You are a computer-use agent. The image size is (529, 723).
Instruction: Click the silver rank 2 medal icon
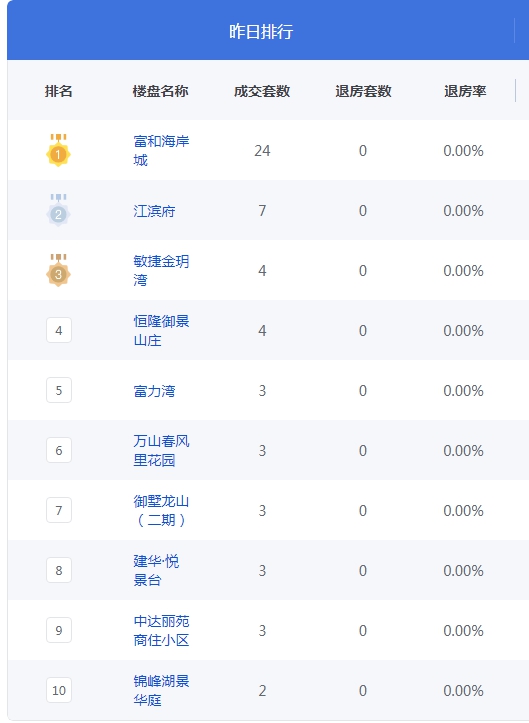pos(59,210)
